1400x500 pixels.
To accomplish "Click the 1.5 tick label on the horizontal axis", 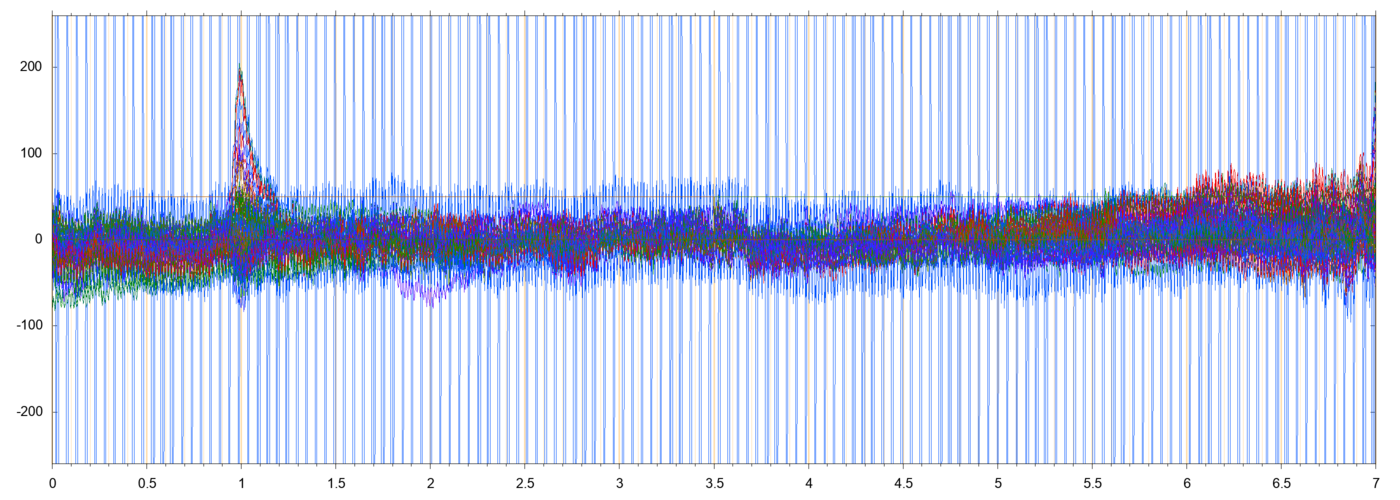I will tap(336, 482).
